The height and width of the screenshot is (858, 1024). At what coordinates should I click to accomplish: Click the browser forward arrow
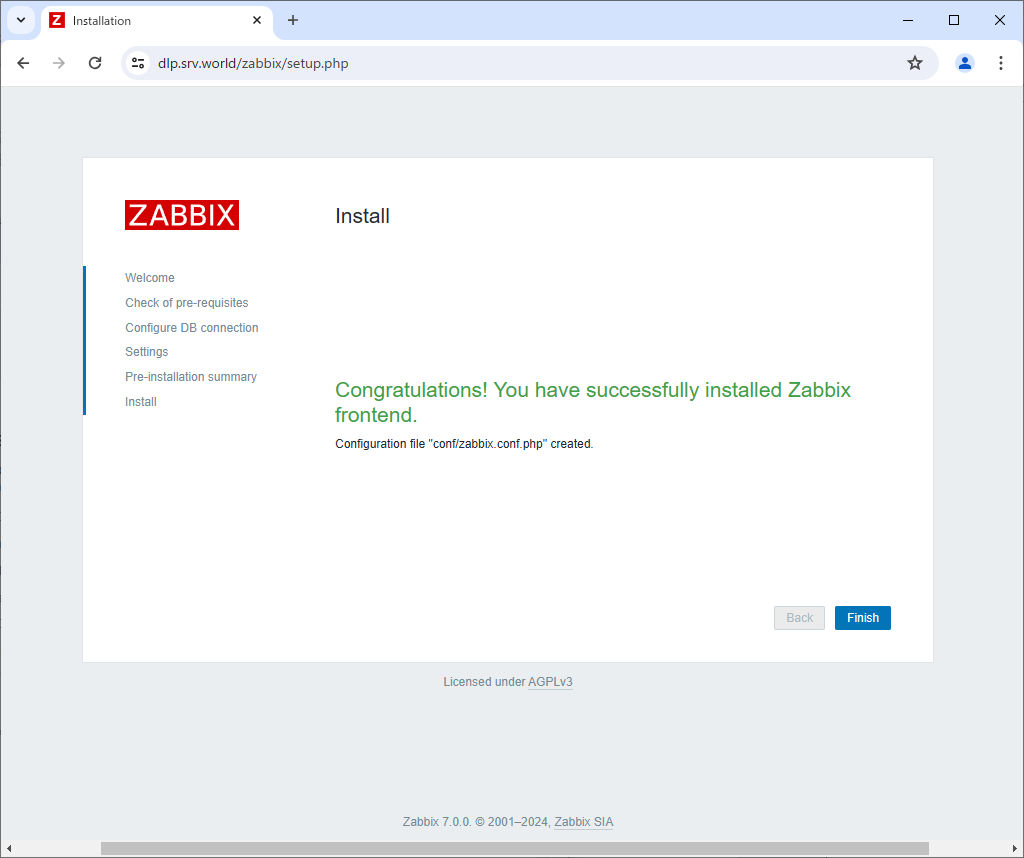59,63
